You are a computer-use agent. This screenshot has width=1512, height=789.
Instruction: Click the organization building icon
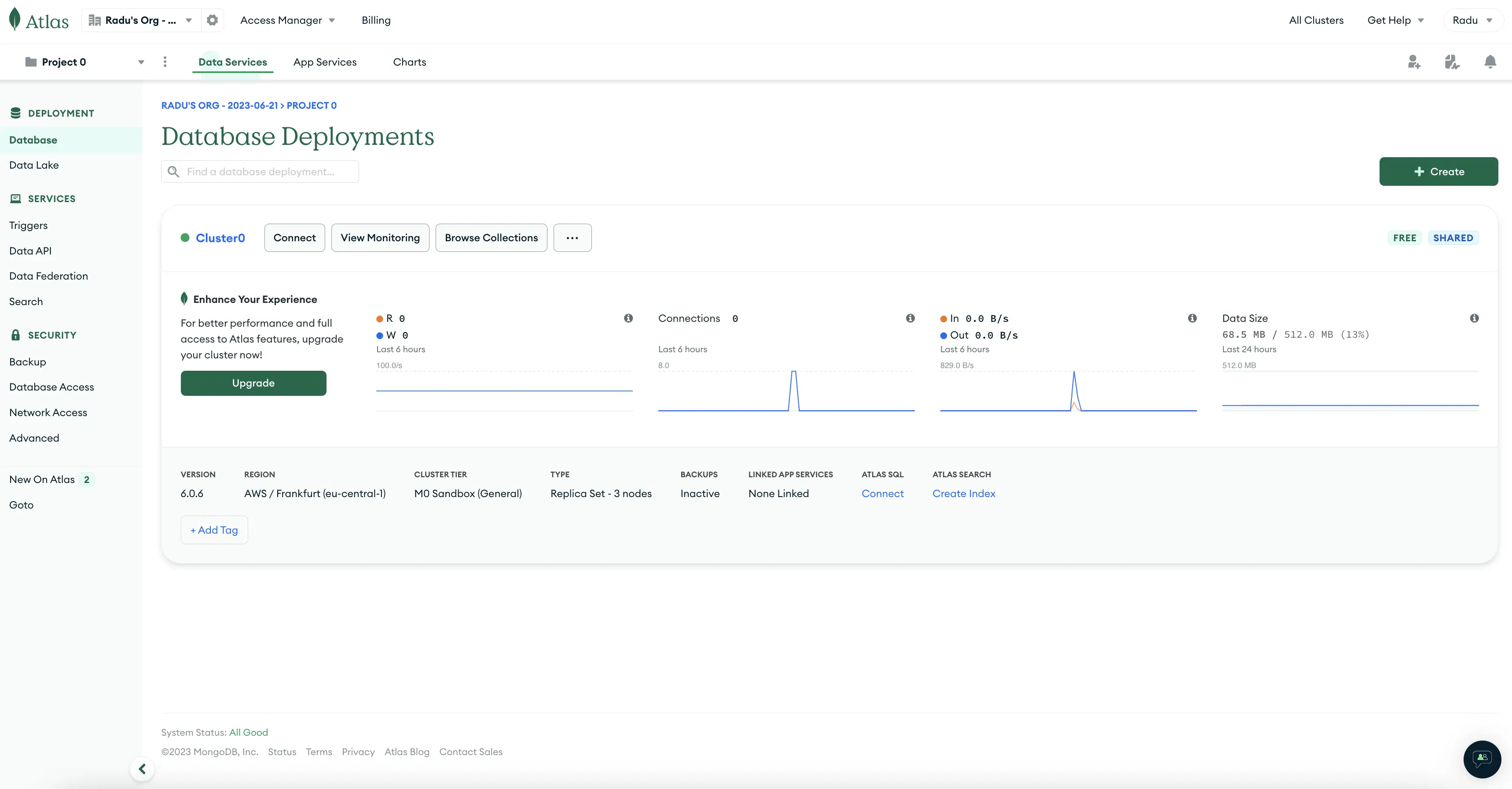95,20
